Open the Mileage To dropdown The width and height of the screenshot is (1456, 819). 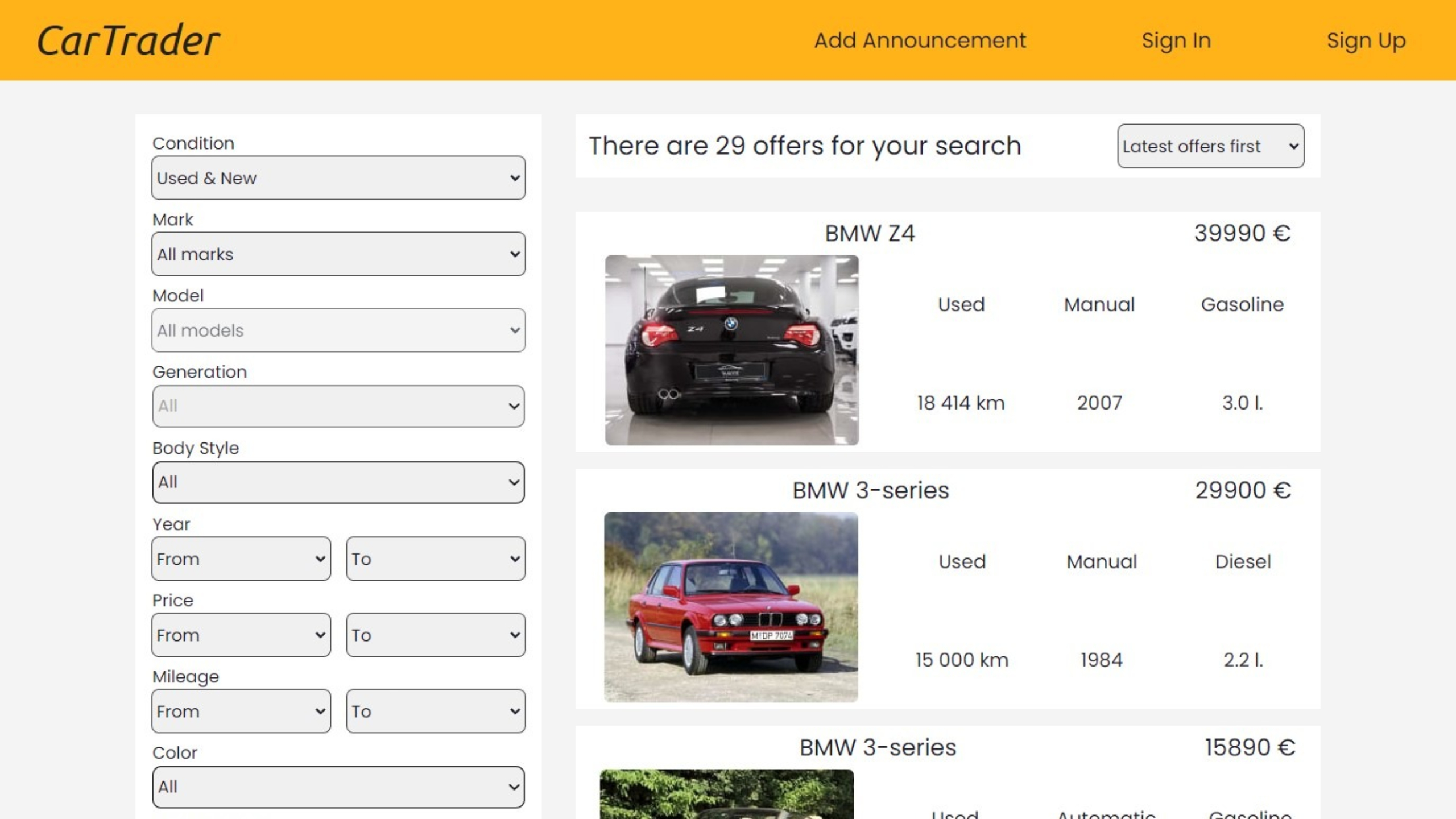(x=435, y=711)
